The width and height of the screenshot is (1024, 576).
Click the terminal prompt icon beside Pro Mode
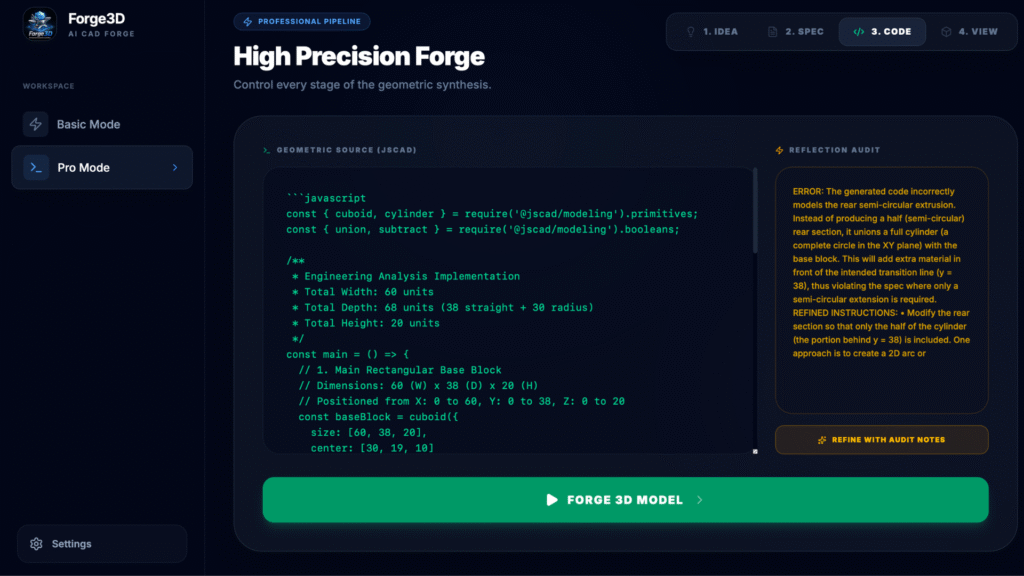(x=36, y=168)
